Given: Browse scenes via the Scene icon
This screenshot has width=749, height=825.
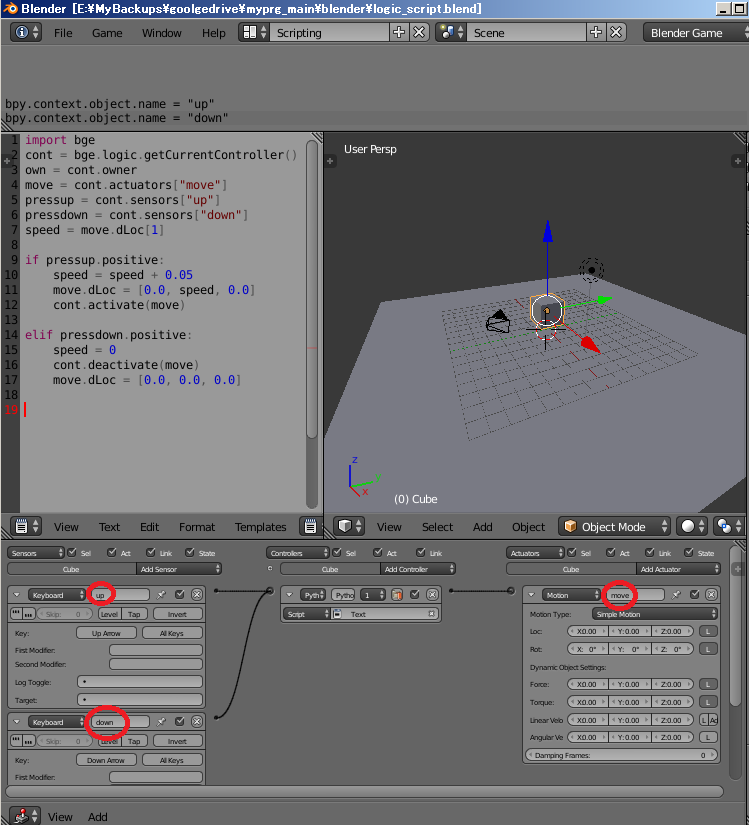Looking at the screenshot, I should tap(451, 33).
